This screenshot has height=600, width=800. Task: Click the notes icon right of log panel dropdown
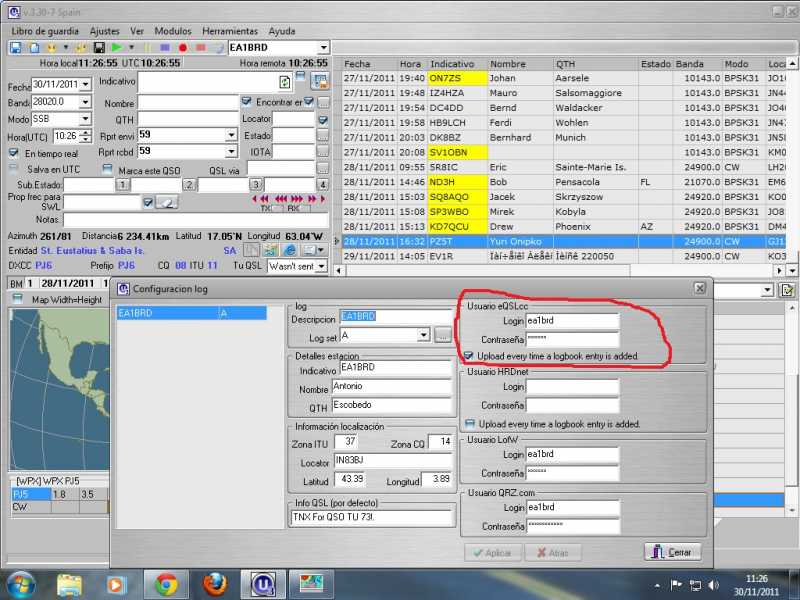point(787,290)
